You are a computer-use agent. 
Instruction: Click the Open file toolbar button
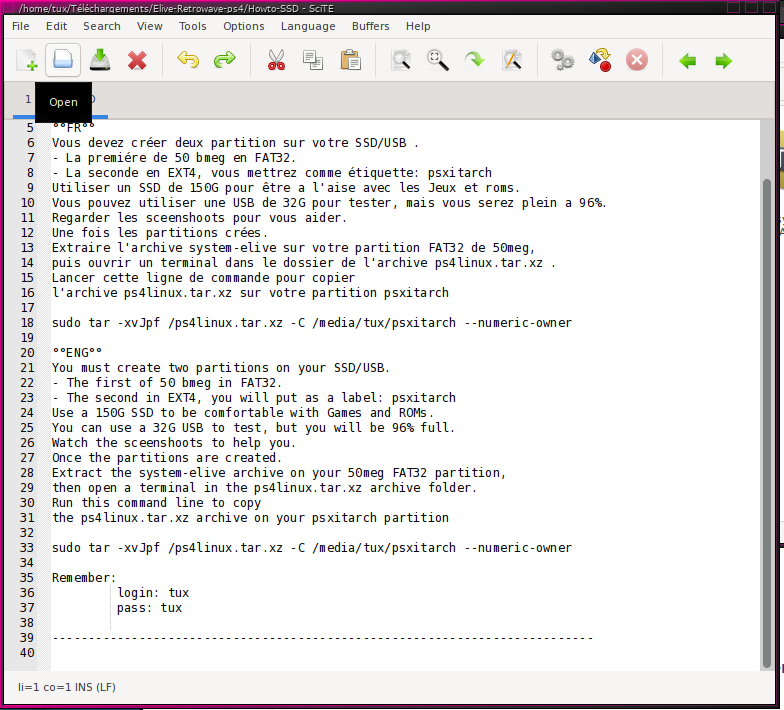click(x=63, y=60)
